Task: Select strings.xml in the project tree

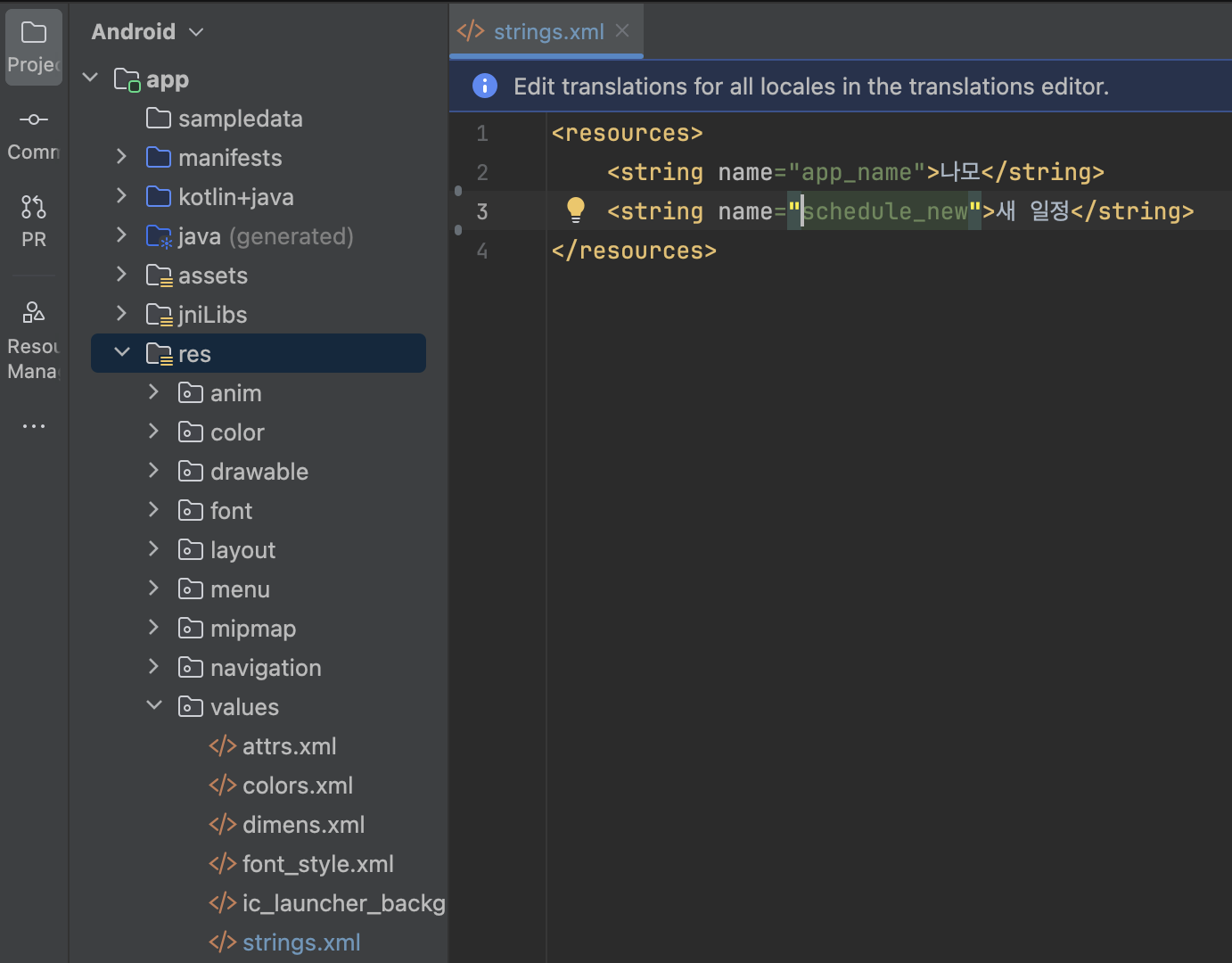Action: (301, 942)
